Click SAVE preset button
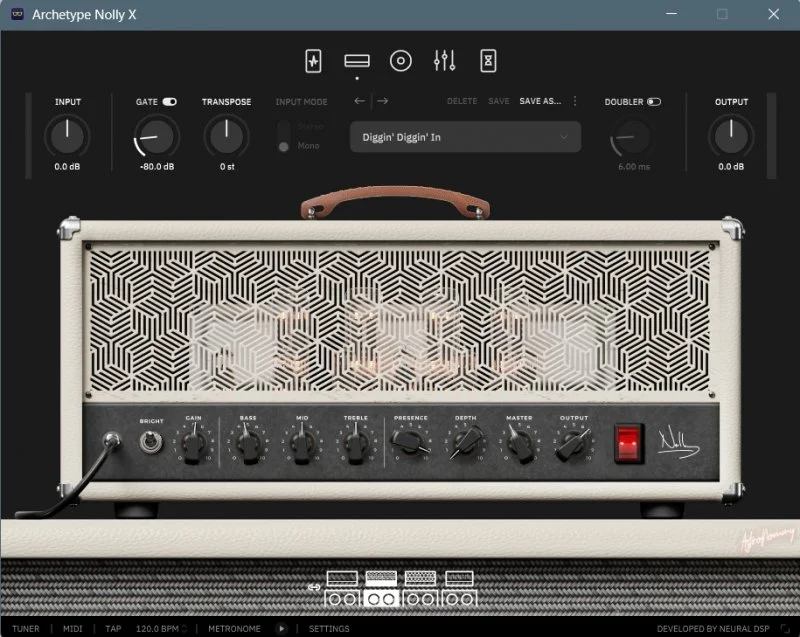 coord(498,101)
